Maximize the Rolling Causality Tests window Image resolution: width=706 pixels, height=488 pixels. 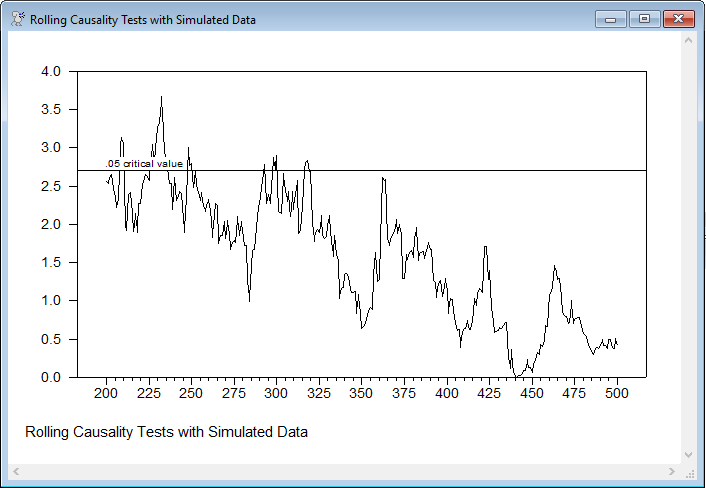tap(643, 19)
